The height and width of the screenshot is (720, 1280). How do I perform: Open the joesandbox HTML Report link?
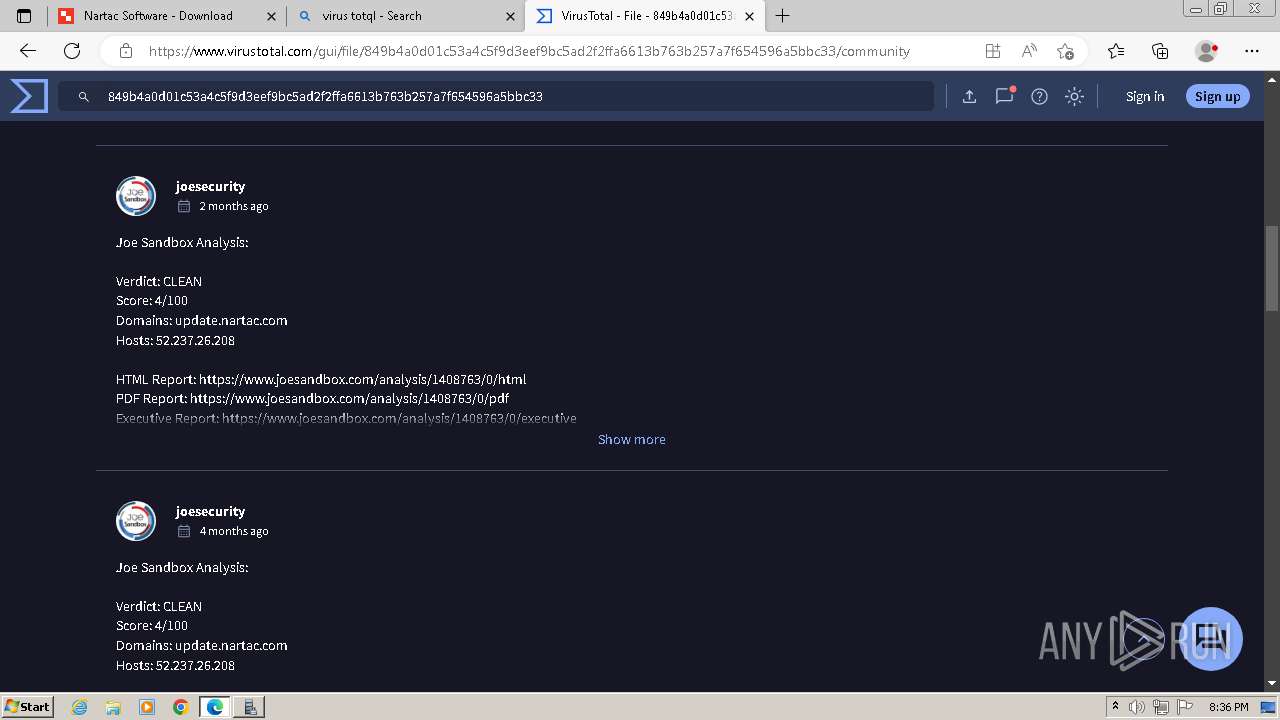362,379
